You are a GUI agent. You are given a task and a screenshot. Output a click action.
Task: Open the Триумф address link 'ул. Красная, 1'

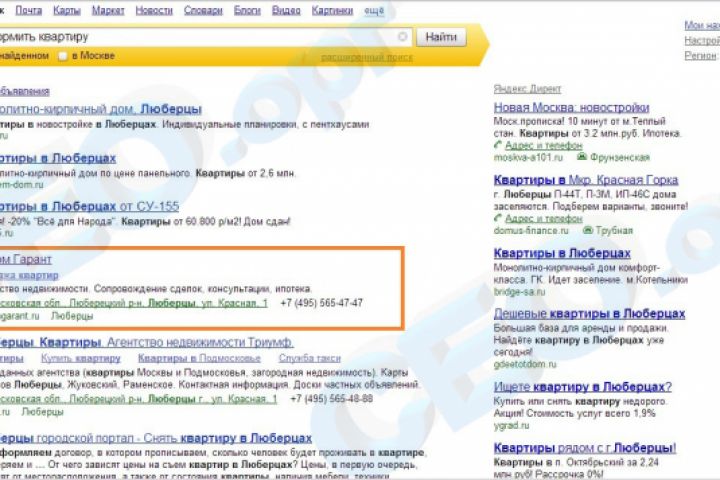coord(139,399)
